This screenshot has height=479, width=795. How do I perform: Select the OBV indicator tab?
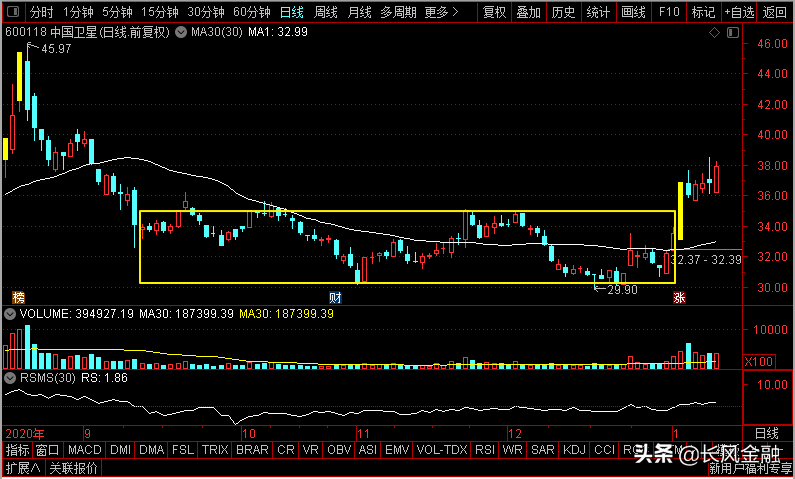tap(339, 450)
